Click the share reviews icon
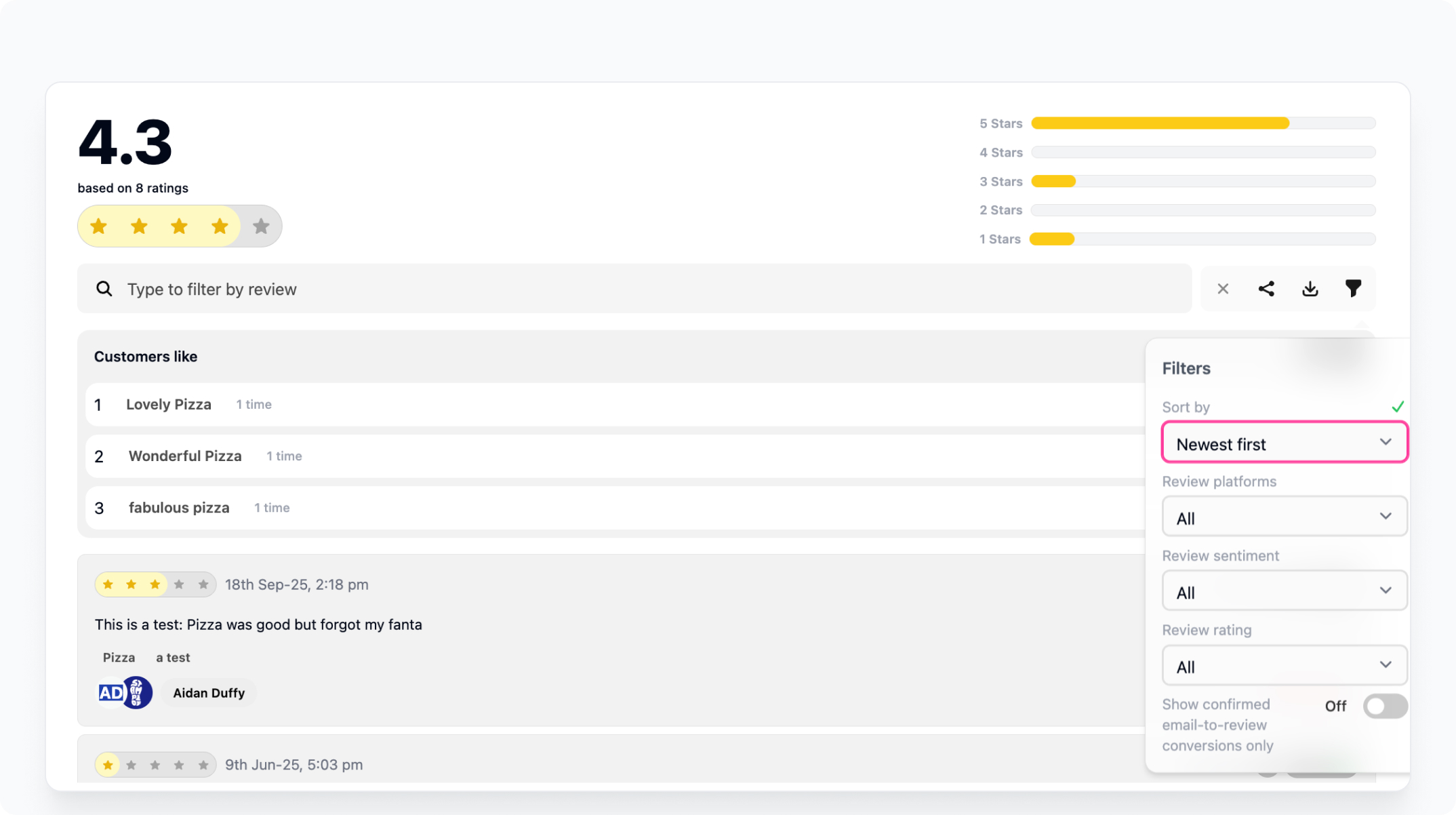 click(1266, 289)
